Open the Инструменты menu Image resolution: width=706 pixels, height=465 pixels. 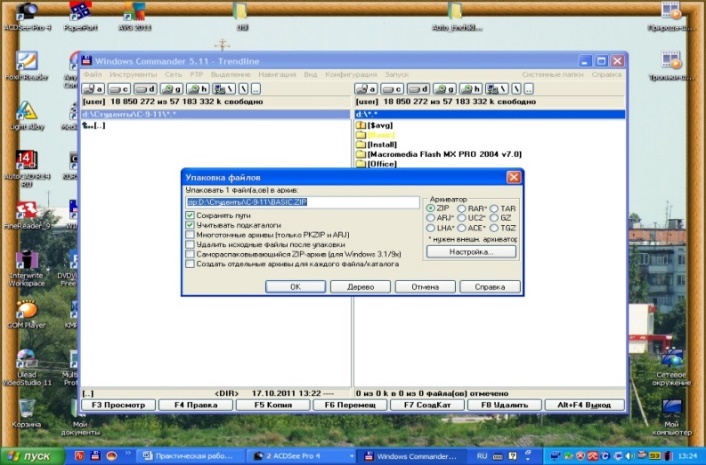133,74
